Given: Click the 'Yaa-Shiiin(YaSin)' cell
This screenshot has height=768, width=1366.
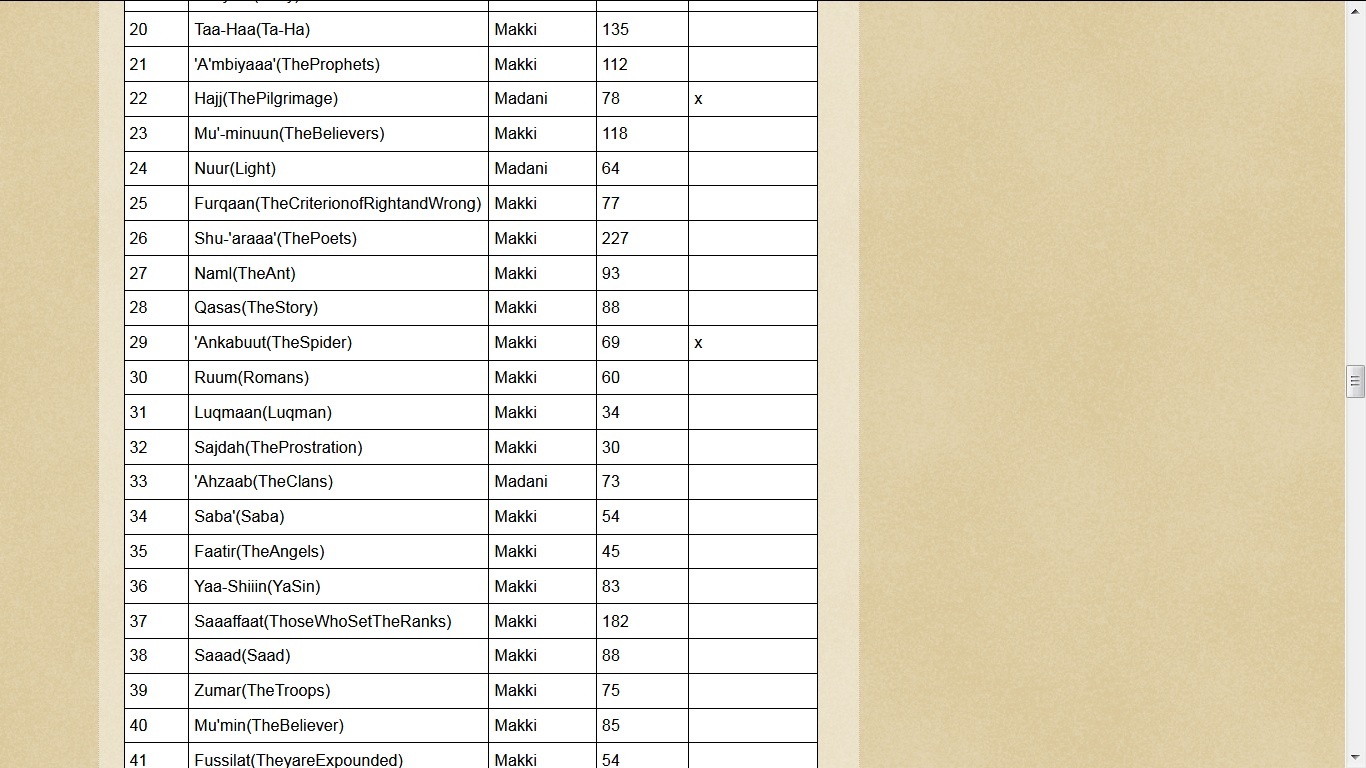Looking at the screenshot, I should [338, 586].
